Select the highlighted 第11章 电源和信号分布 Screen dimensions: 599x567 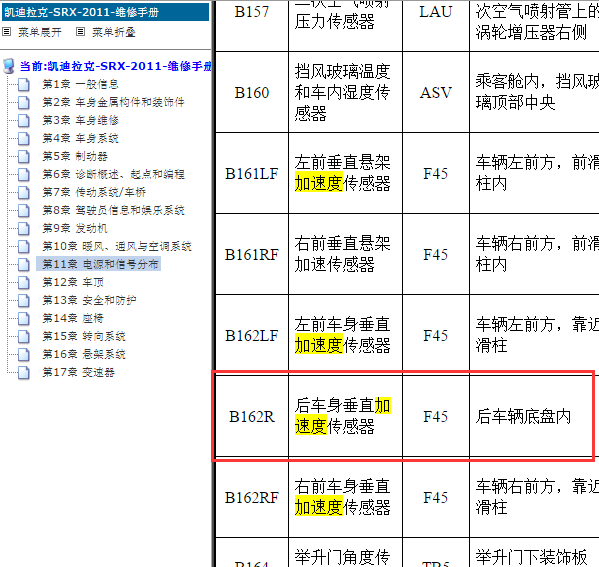(100, 264)
